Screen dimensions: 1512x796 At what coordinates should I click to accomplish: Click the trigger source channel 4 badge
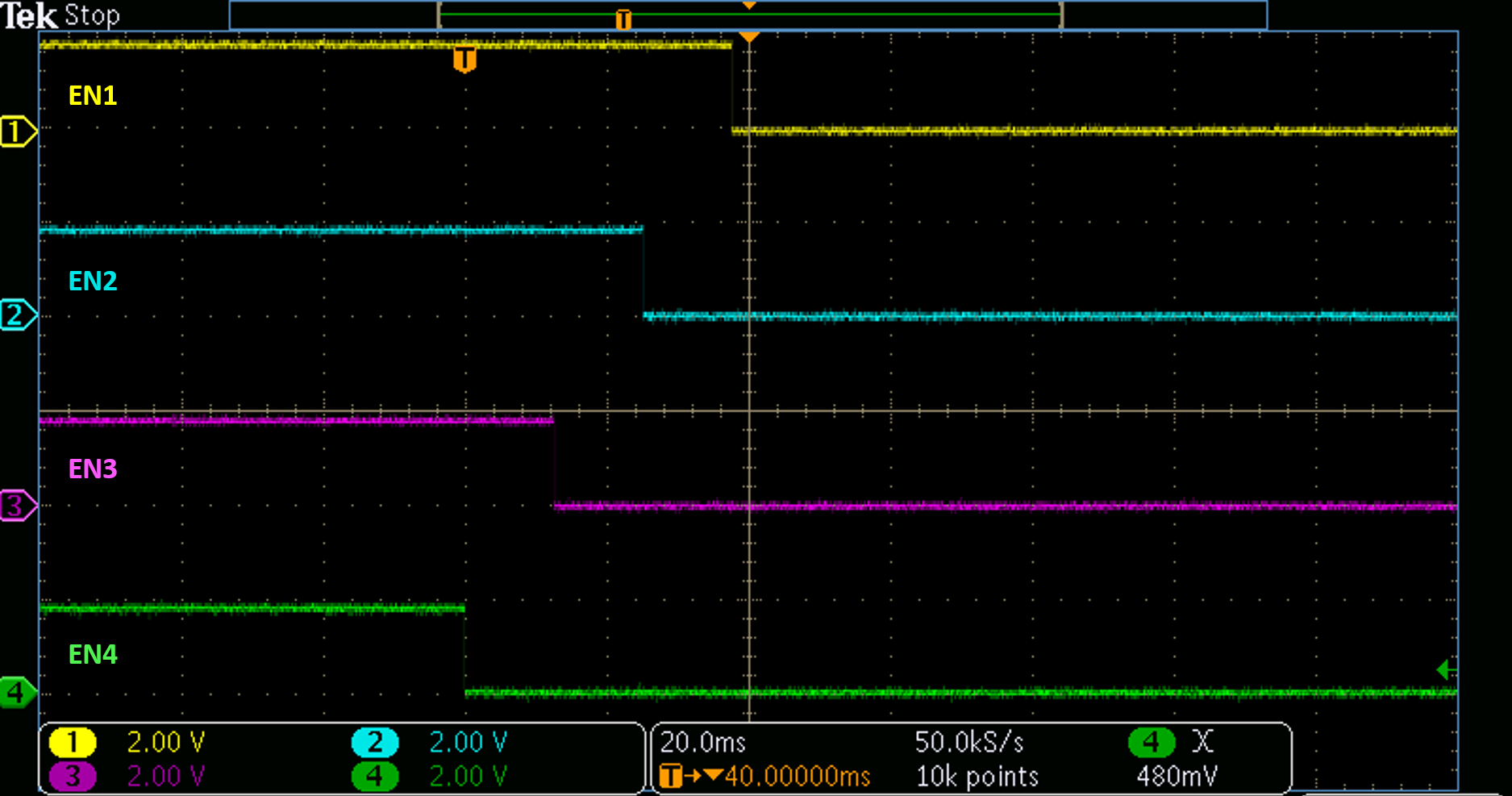pos(1151,741)
